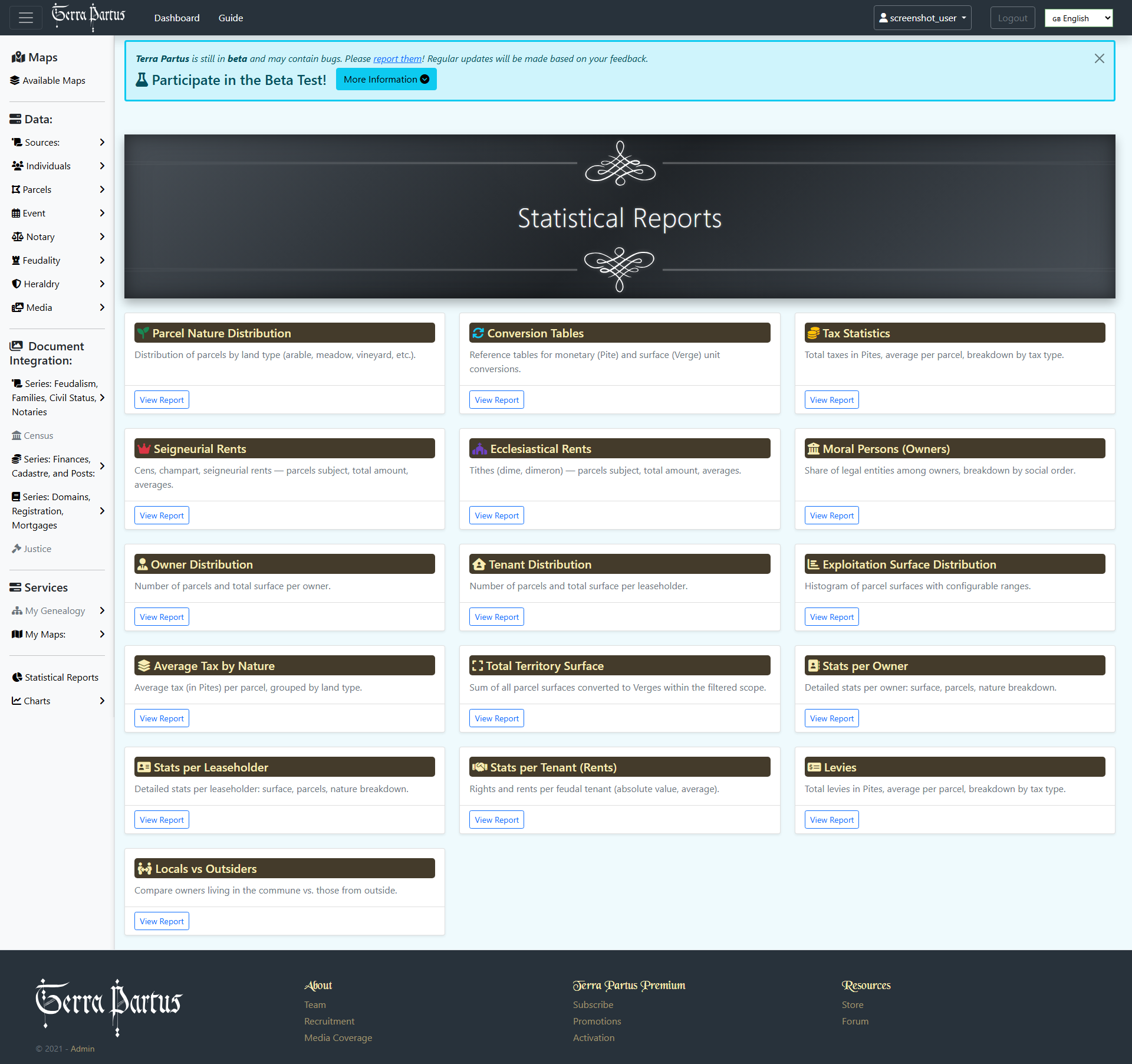View the Parcel Nature Distribution report
Viewport: 1132px width, 1064px height.
point(162,400)
